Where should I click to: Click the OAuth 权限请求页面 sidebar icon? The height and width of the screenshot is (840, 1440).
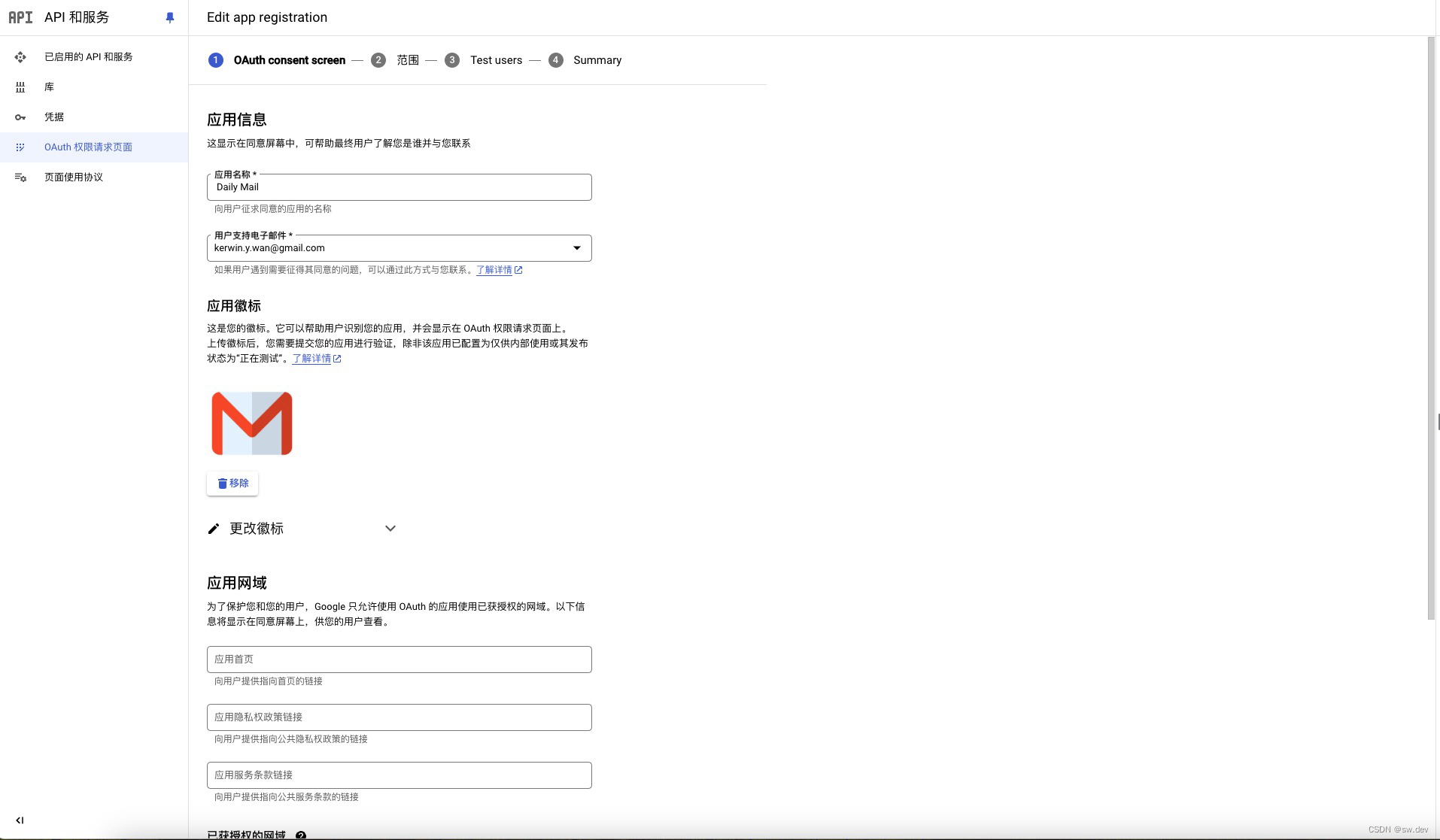coord(20,147)
